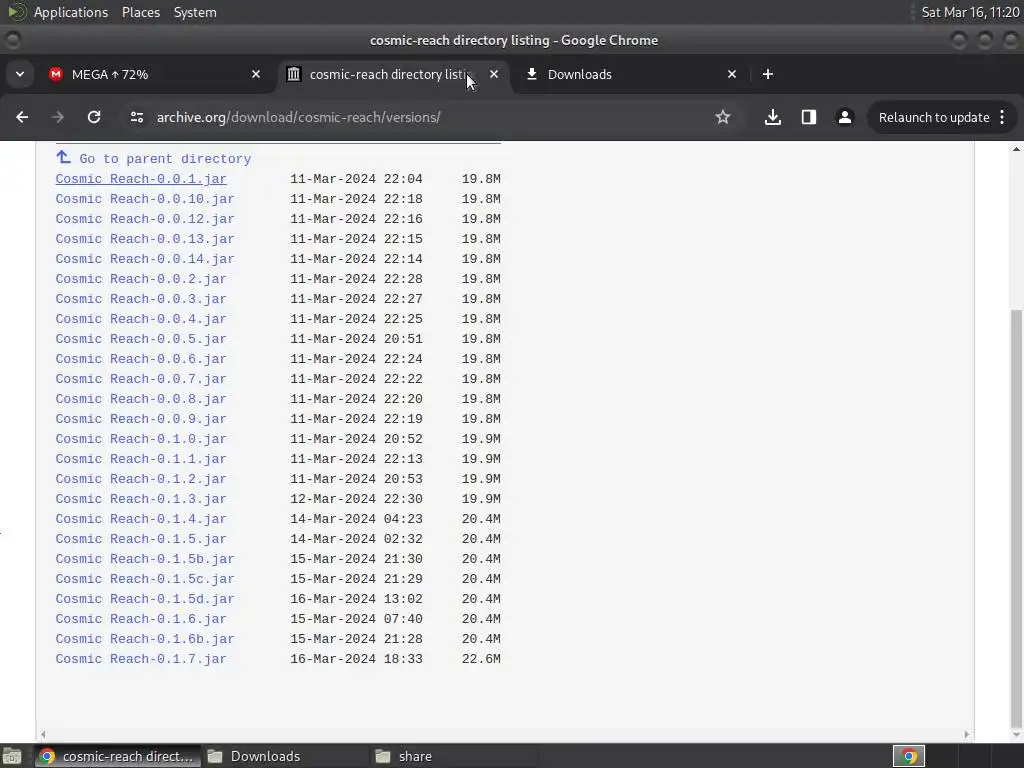
Task: Click the browser back arrow
Action: [x=22, y=117]
